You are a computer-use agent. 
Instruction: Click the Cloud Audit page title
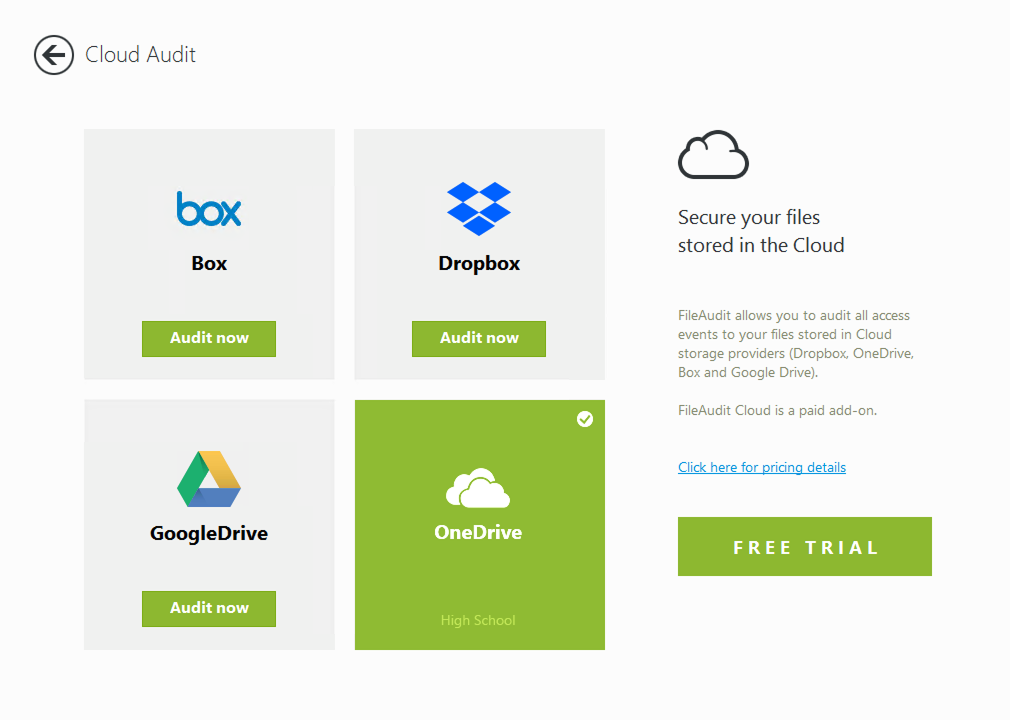point(140,55)
